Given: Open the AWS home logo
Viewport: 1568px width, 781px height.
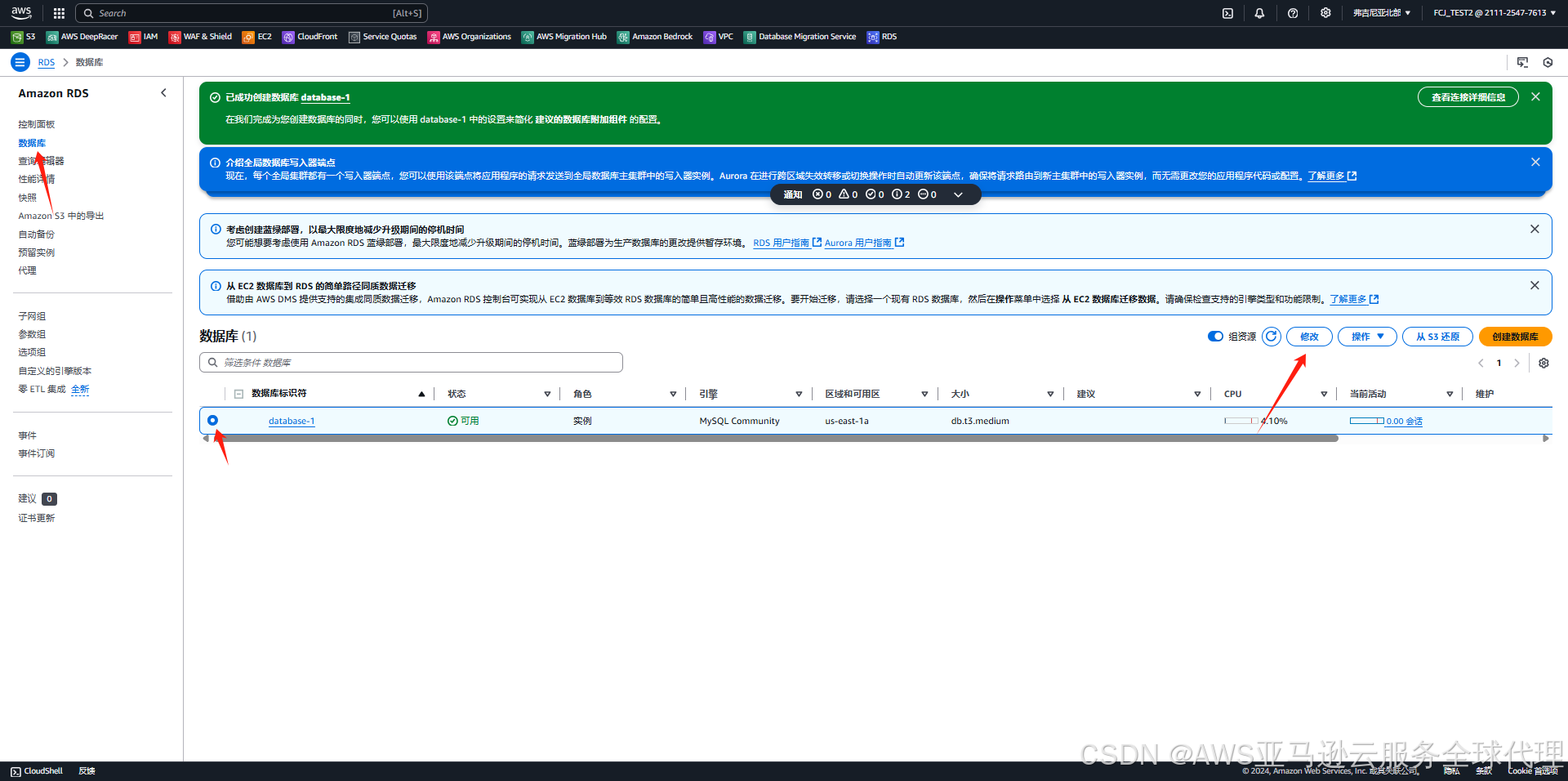Looking at the screenshot, I should point(21,13).
